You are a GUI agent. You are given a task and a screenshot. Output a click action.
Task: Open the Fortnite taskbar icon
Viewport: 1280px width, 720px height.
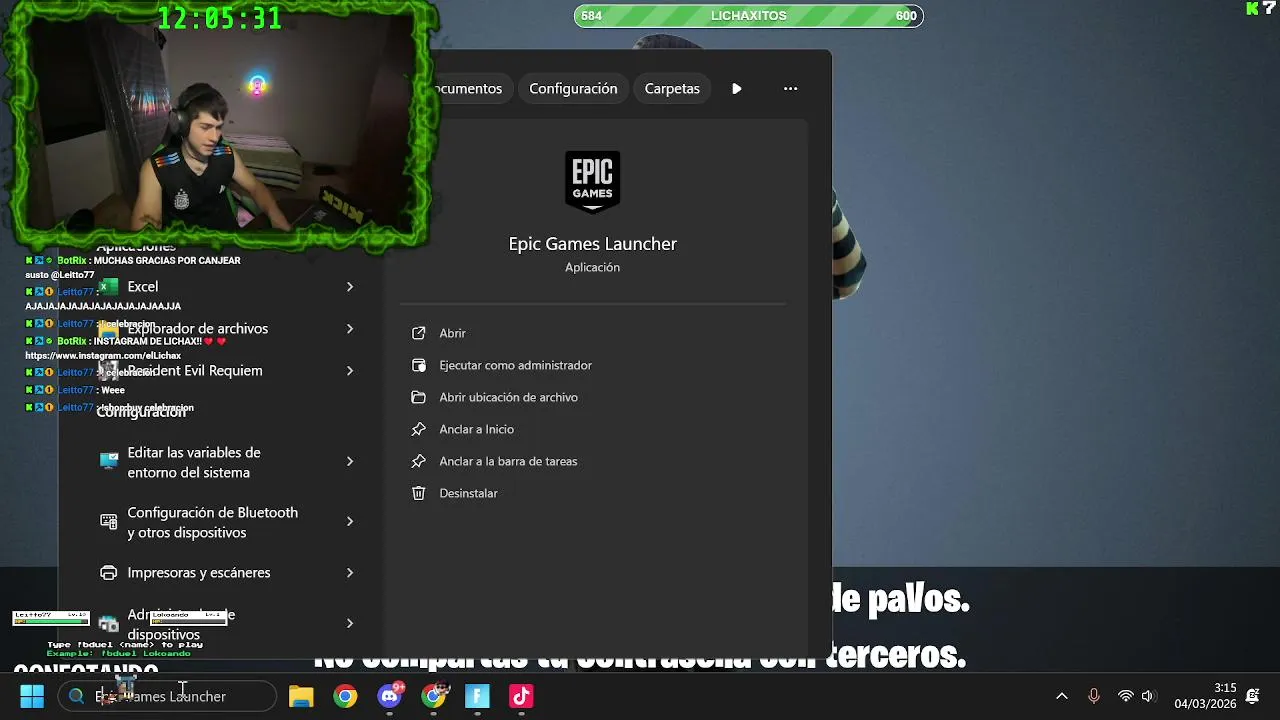point(477,696)
